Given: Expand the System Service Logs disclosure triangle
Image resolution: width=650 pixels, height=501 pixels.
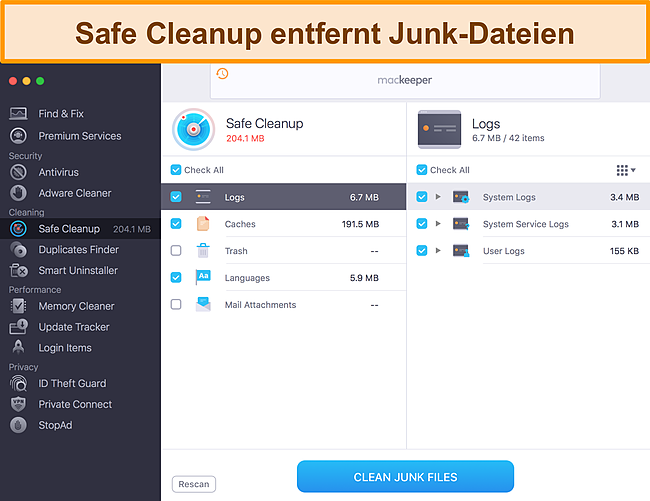Looking at the screenshot, I should pos(438,224).
